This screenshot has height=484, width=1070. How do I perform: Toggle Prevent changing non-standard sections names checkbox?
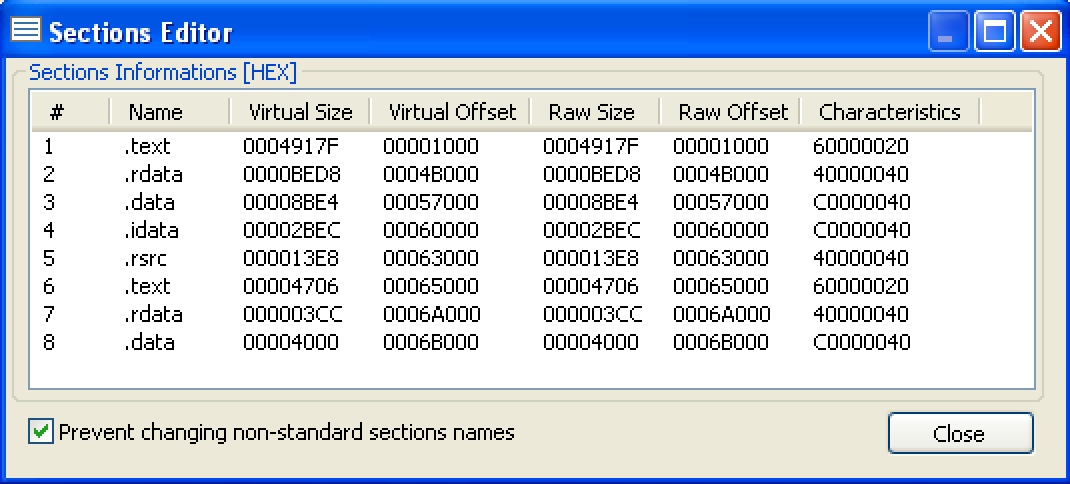click(41, 432)
